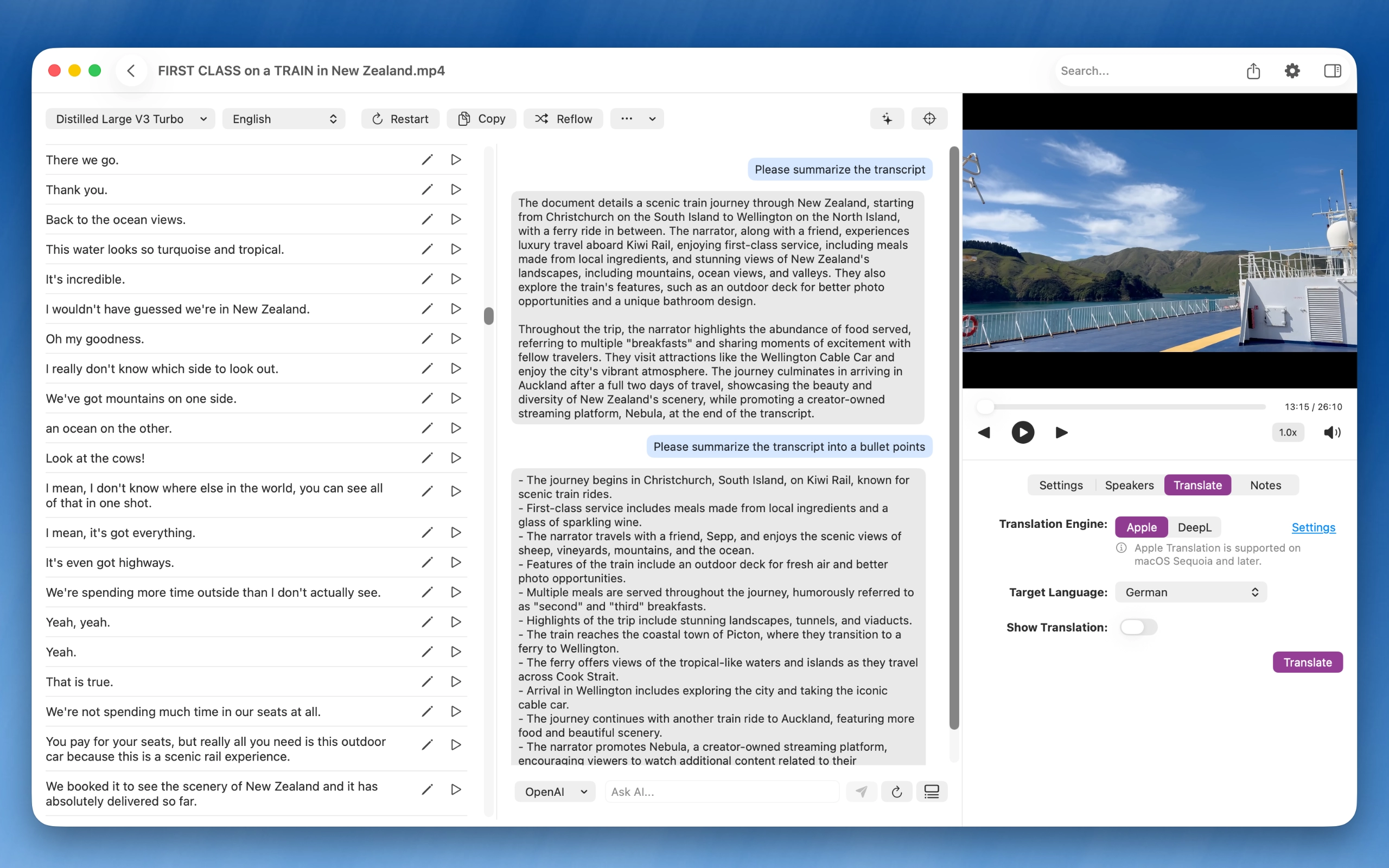
Task: Play segment "Back to the ocean views."
Action: click(x=456, y=219)
